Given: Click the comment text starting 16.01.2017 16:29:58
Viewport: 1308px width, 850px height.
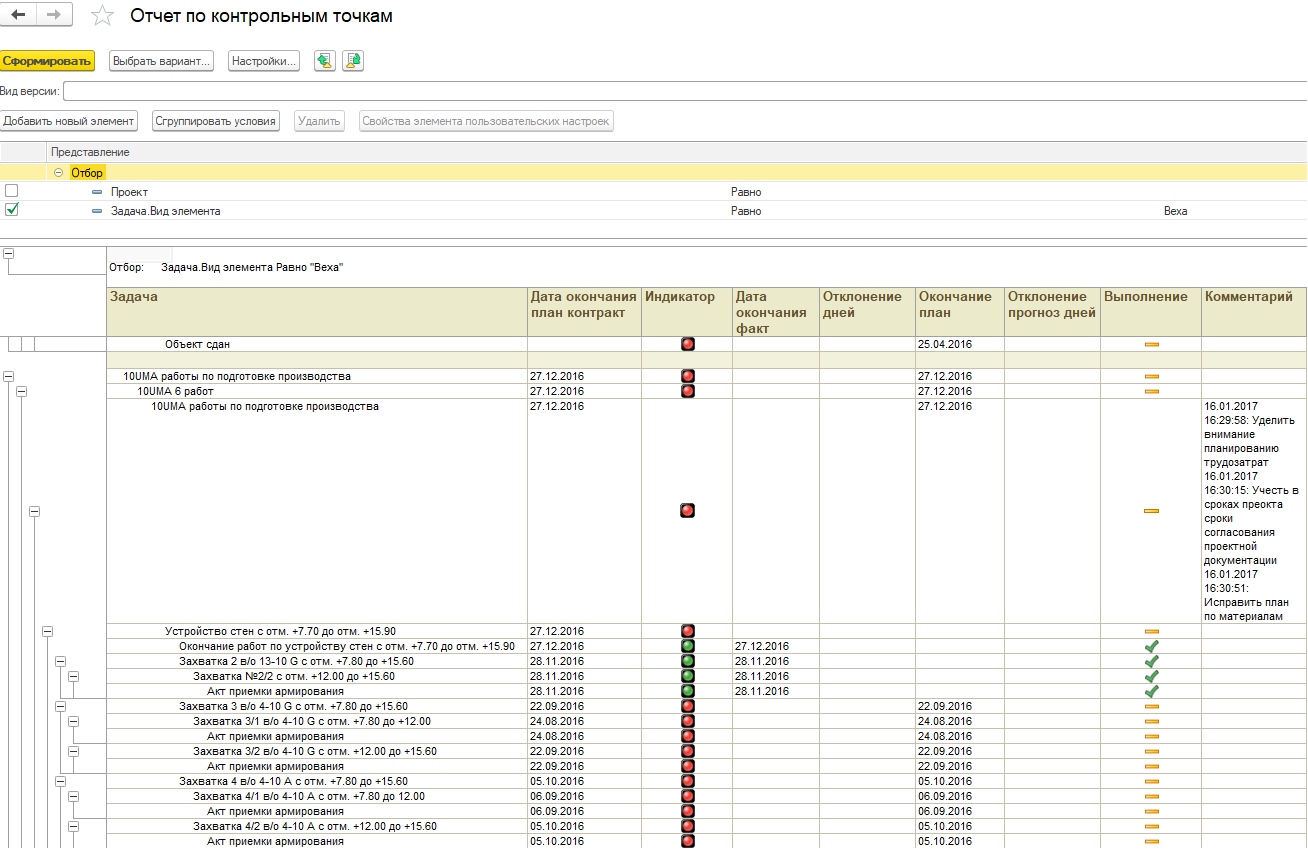Looking at the screenshot, I should click(1253, 511).
